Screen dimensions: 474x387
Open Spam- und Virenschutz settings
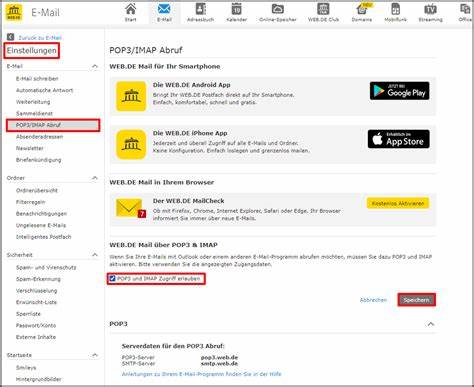pyautogui.click(x=46, y=268)
